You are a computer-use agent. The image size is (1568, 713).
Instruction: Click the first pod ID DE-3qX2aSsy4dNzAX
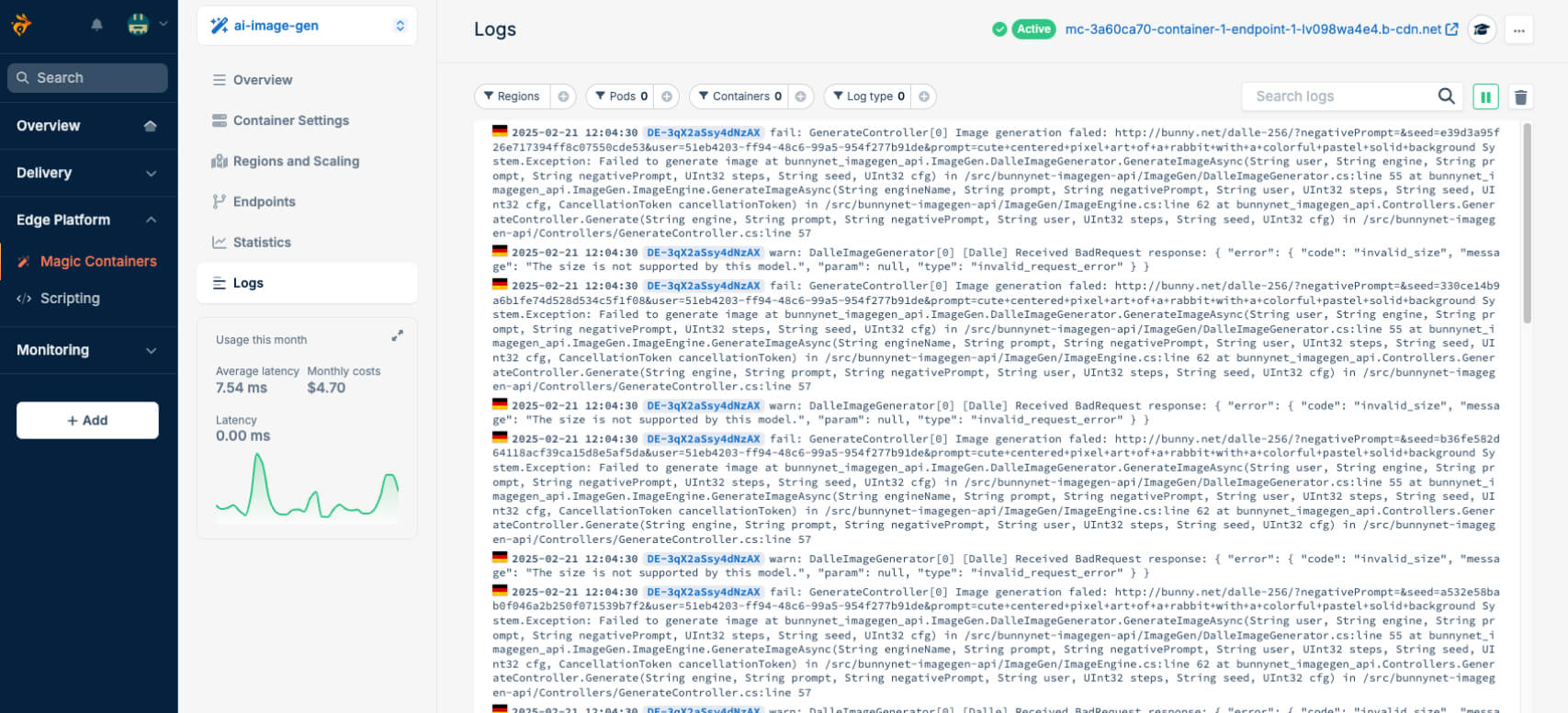pyautogui.click(x=704, y=132)
